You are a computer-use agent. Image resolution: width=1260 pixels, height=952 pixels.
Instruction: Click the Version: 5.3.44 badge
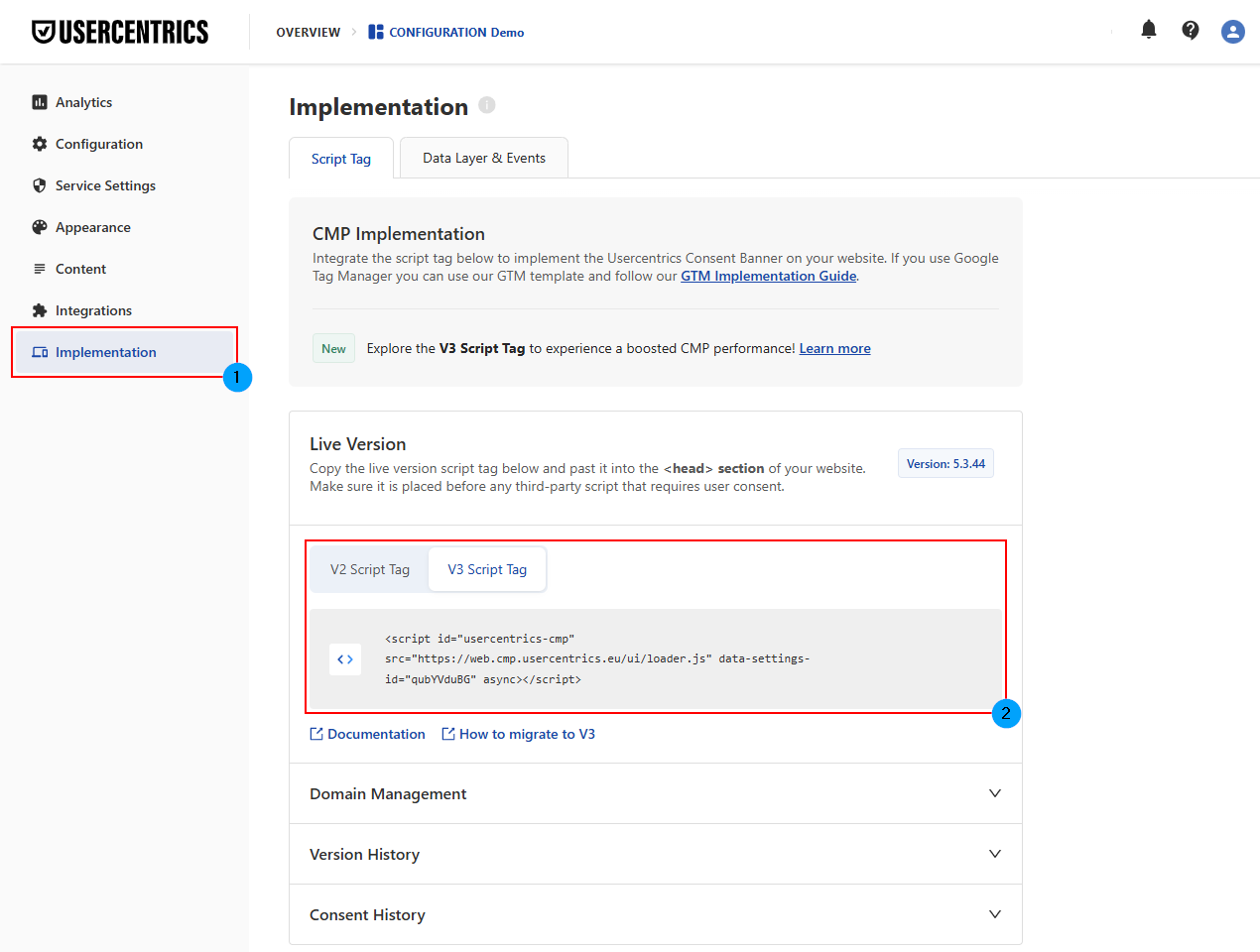(945, 463)
